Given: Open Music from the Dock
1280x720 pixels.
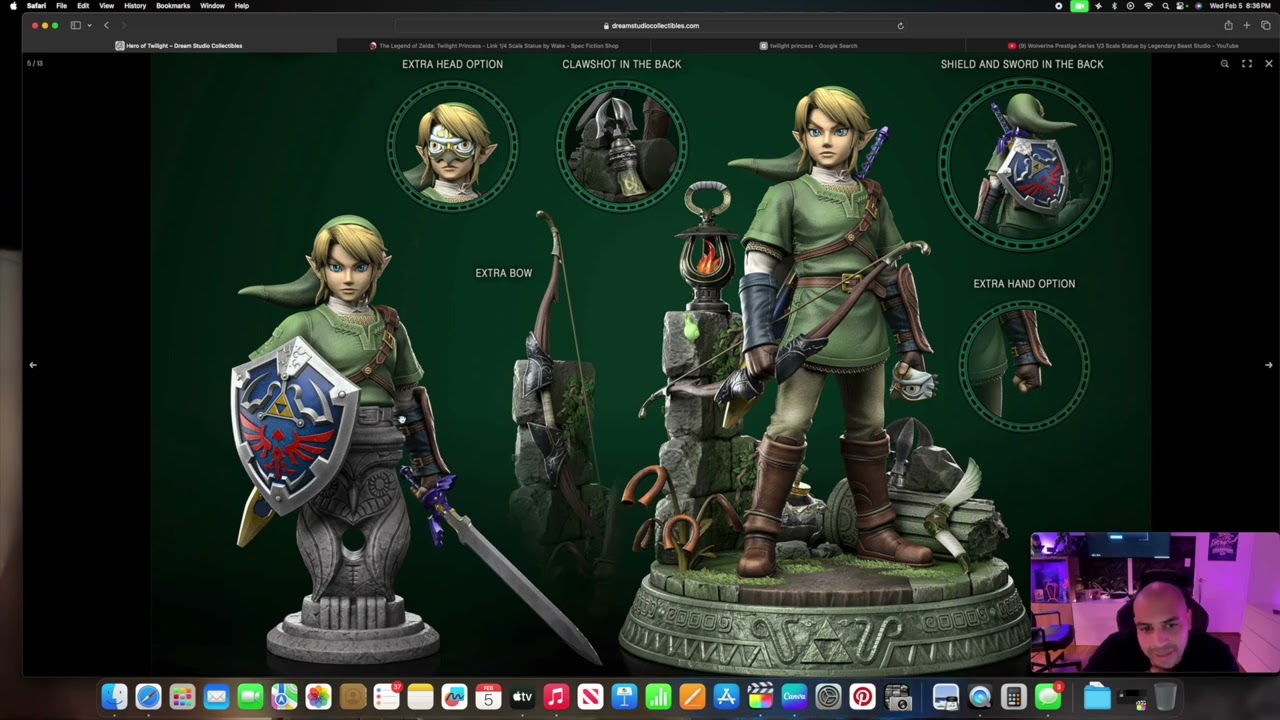Looking at the screenshot, I should pyautogui.click(x=556, y=697).
